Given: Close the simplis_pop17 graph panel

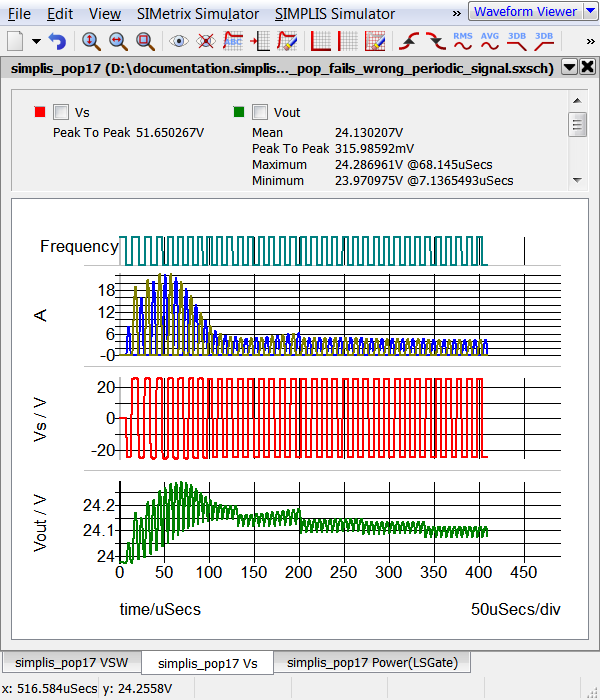Looking at the screenshot, I should (587, 67).
